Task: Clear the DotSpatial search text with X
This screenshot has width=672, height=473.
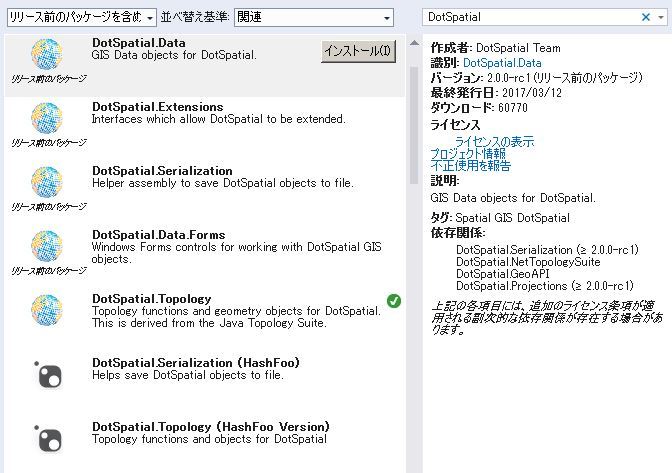Action: click(645, 17)
